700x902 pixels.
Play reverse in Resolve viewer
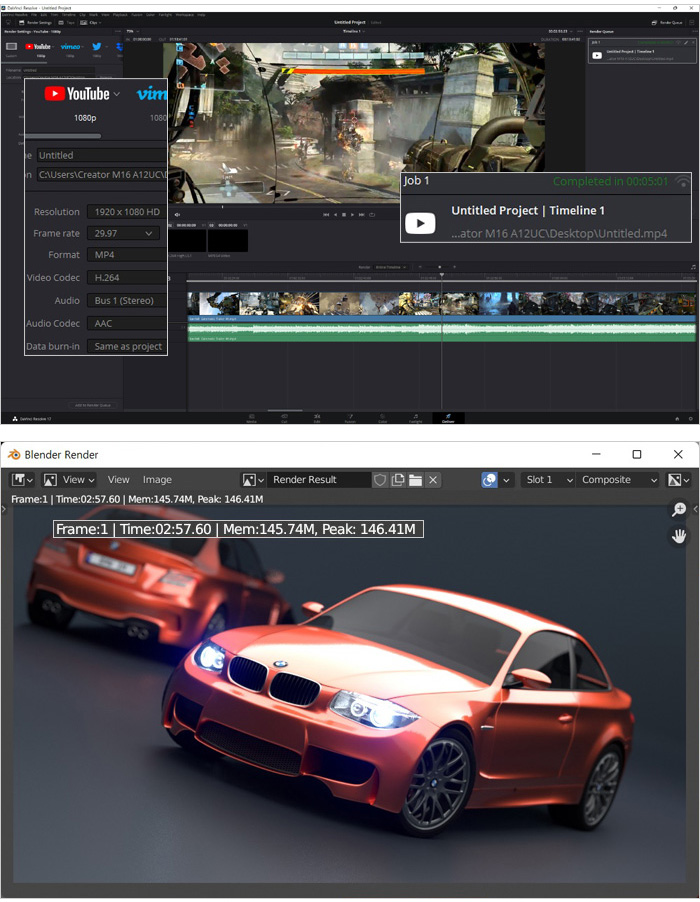coord(336,215)
